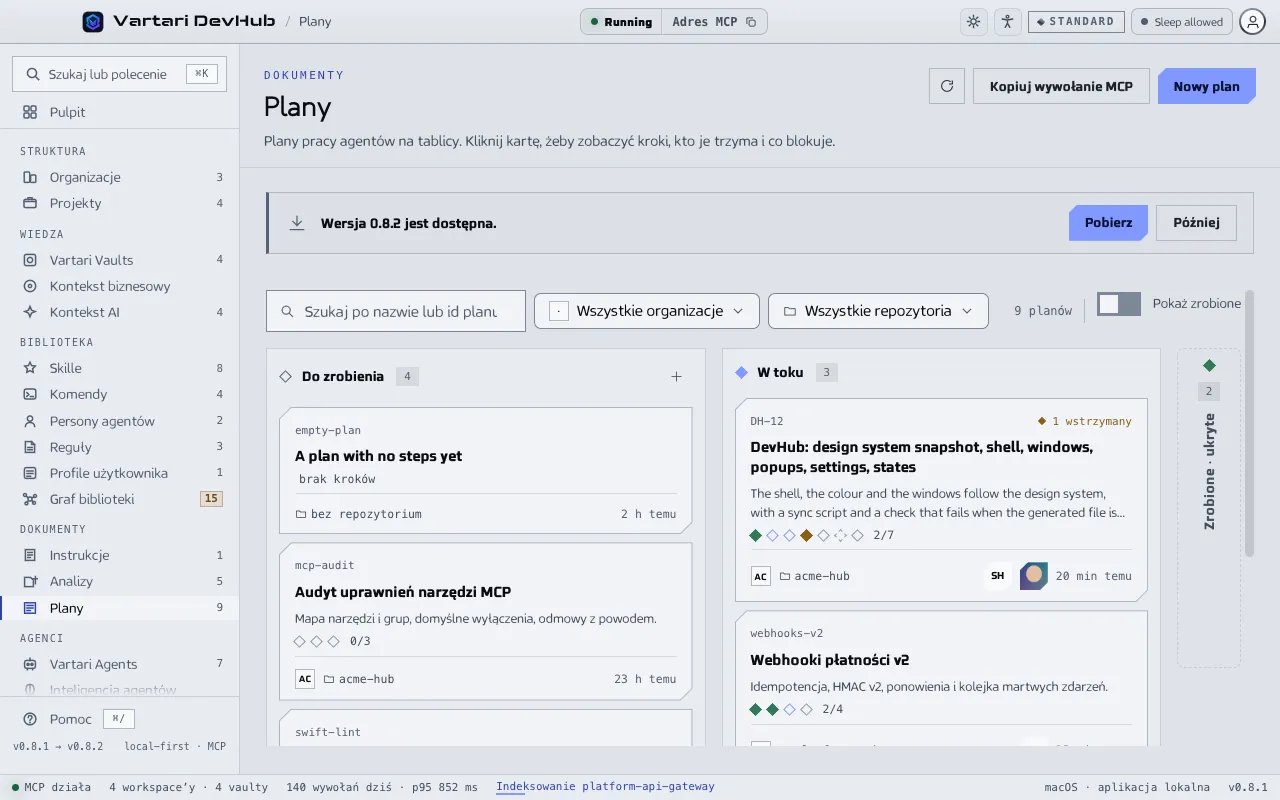Add a plan to Do zrobienia column

tap(676, 376)
